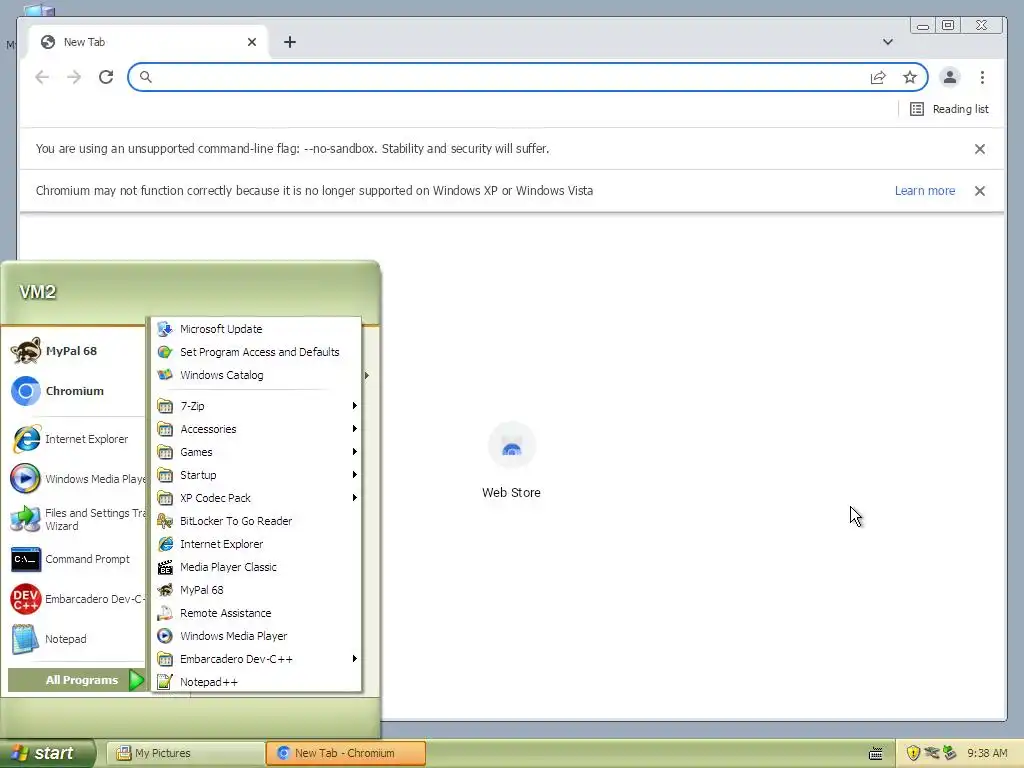The image size is (1024, 768).
Task: Open the Web Store shortcut
Action: coord(511,460)
